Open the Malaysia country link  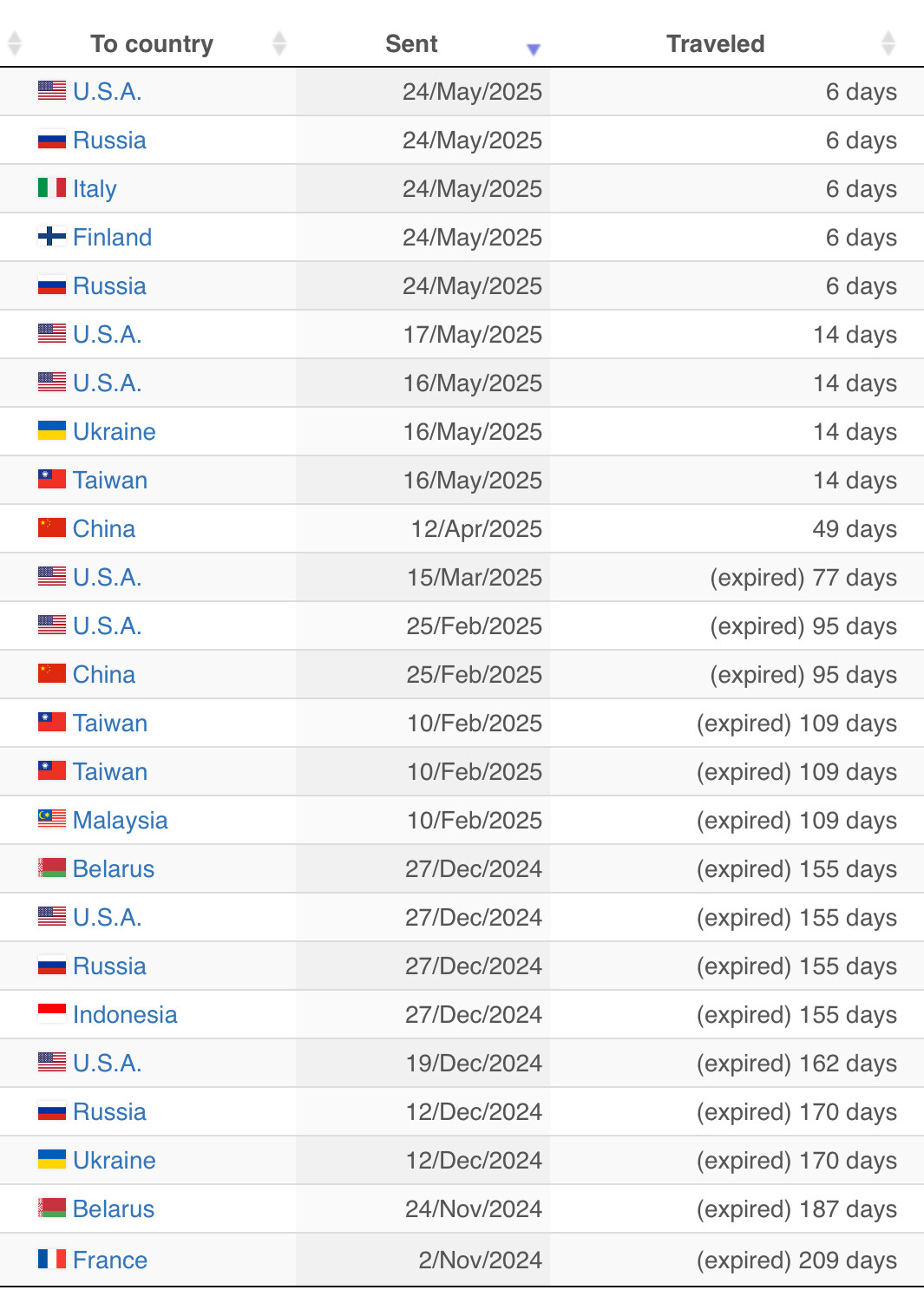[121, 820]
